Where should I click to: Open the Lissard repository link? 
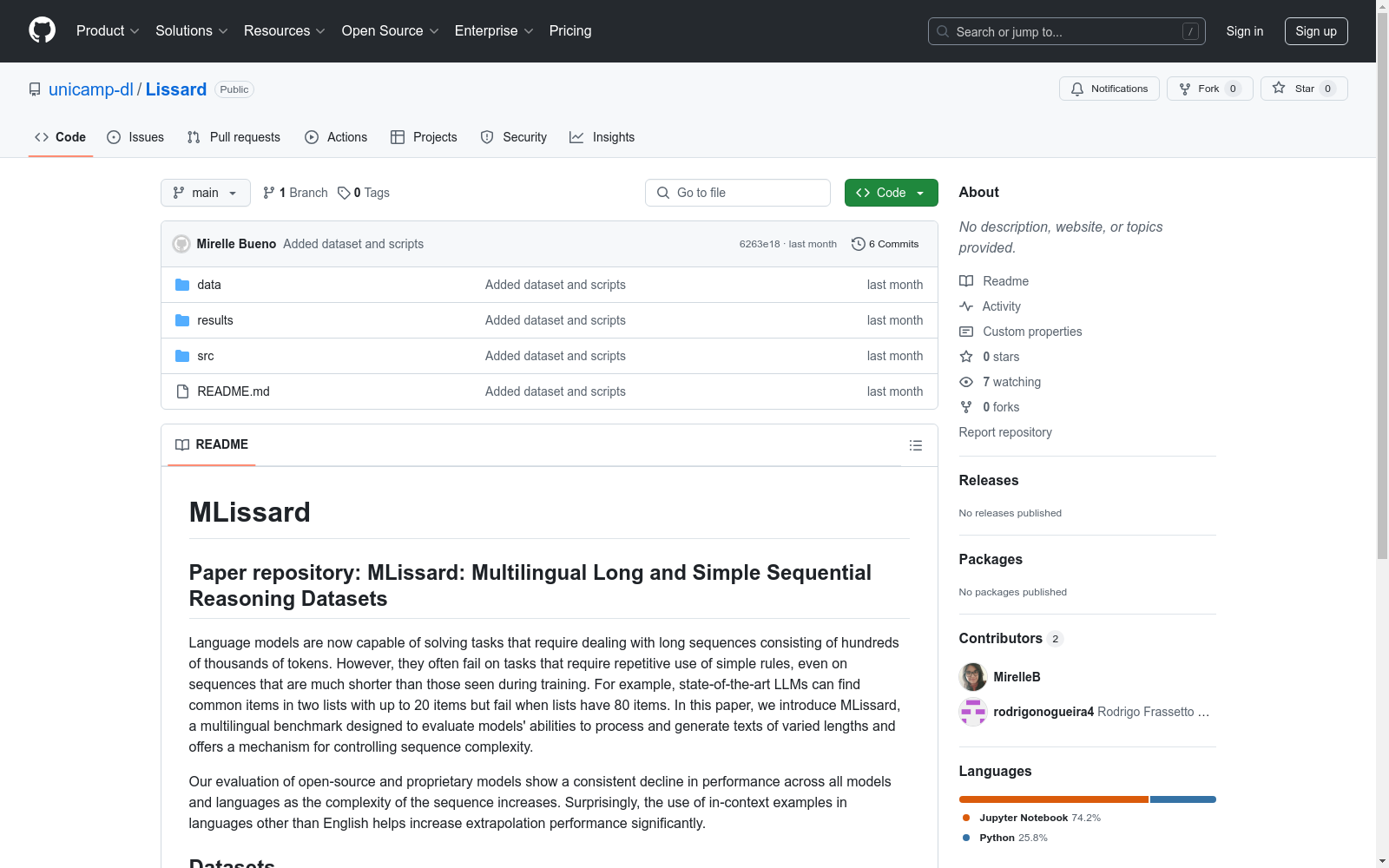tap(176, 89)
